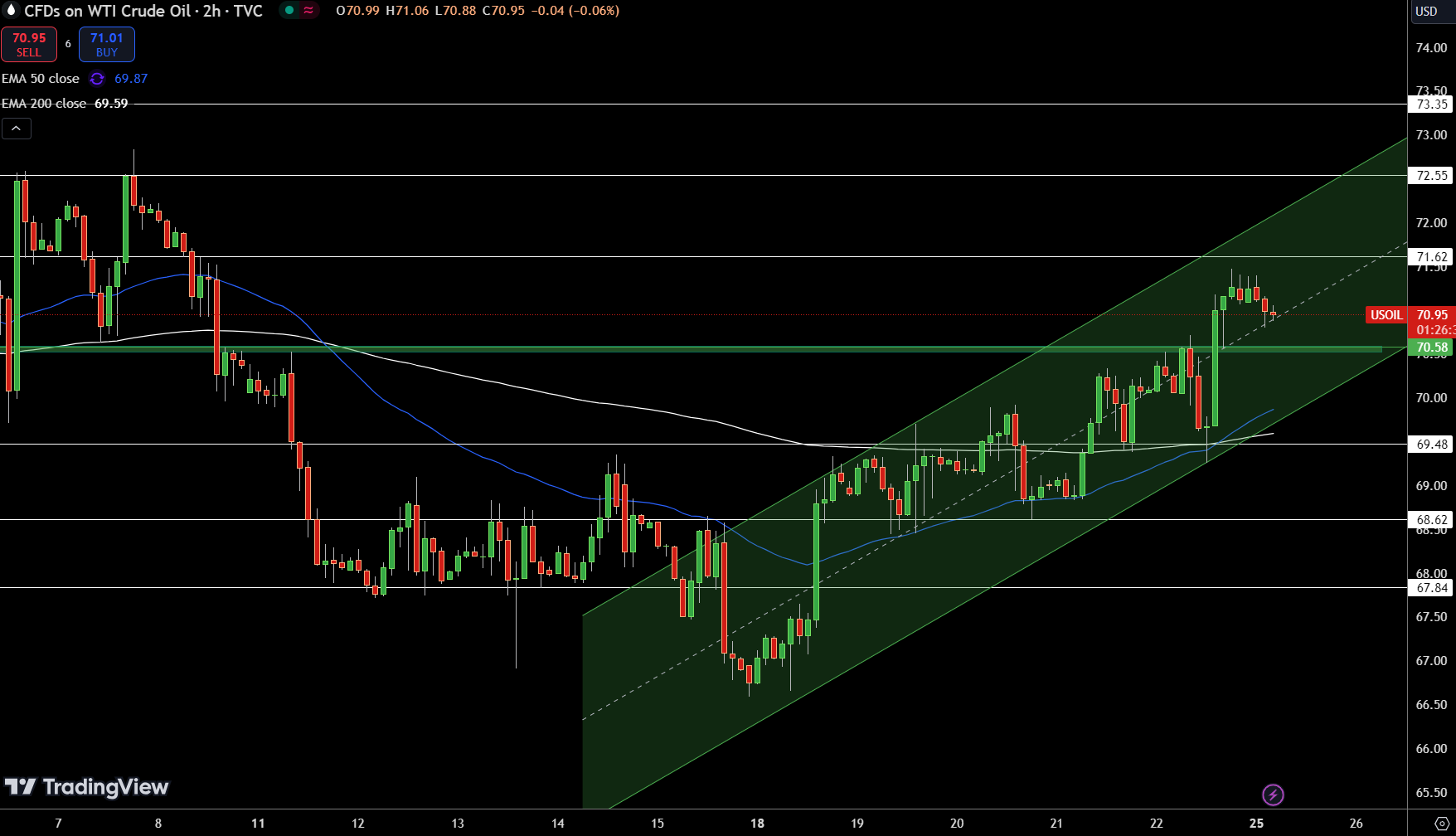1456x836 pixels.
Task: Click date 19 on the time axis
Action: 857,824
